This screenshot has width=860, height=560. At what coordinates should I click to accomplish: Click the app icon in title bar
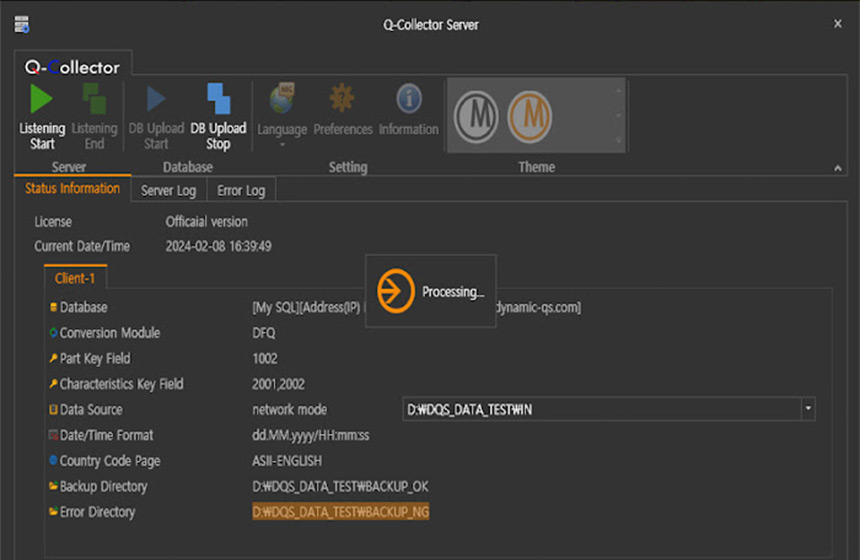click(22, 24)
